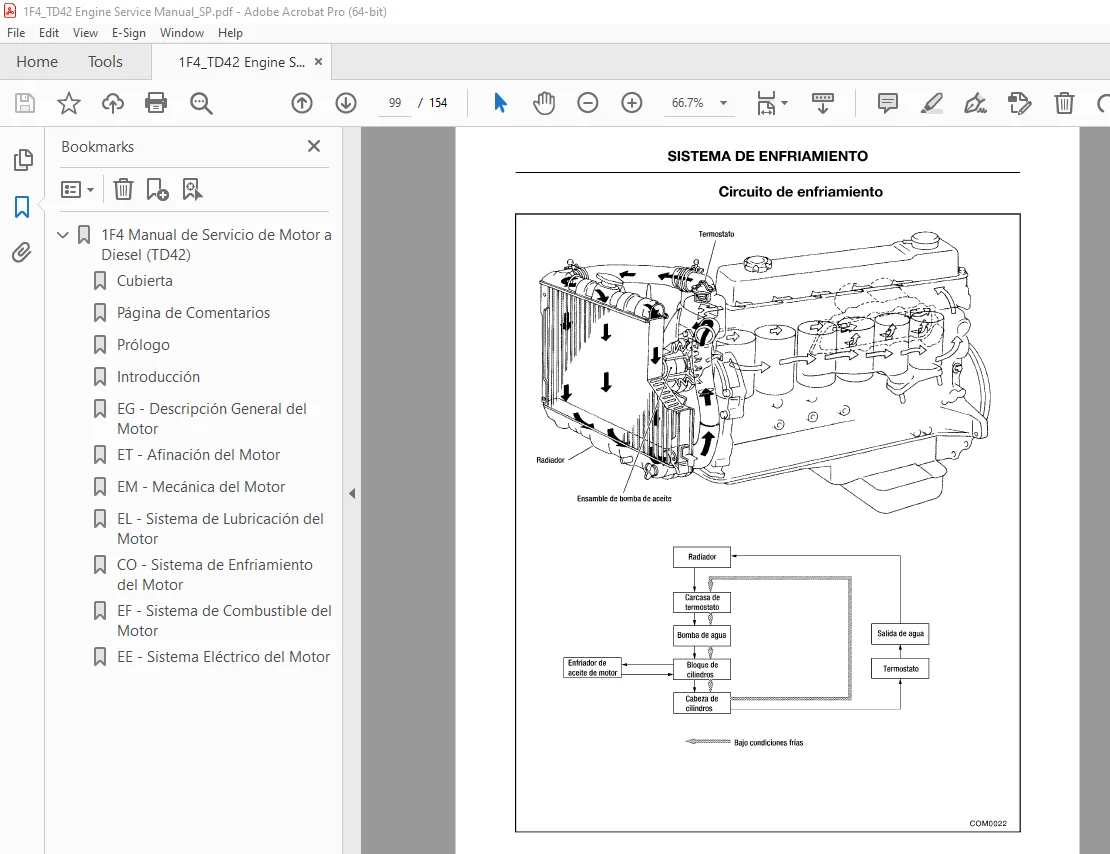Screen dimensions: 1110x854
Task: Click the upload to cloud icon
Action: point(113,103)
